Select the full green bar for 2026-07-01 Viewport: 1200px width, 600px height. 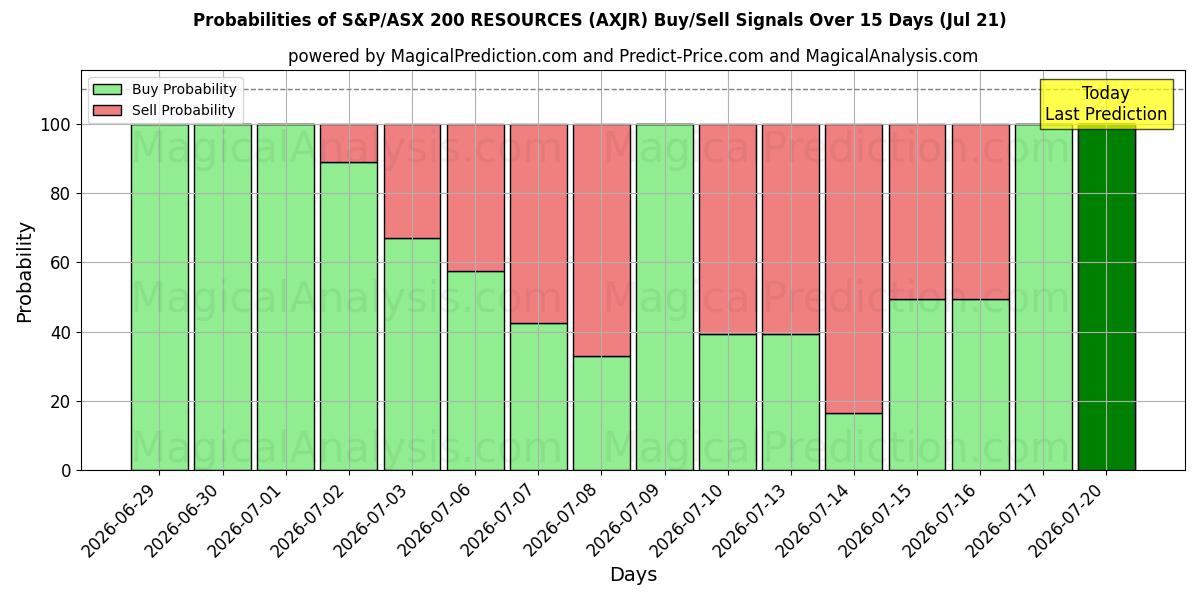285,297
